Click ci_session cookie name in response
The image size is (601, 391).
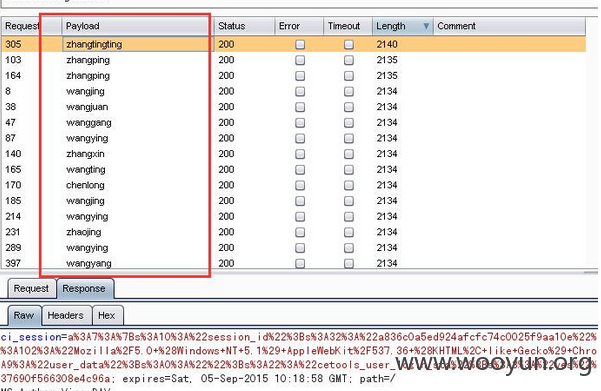point(31,337)
